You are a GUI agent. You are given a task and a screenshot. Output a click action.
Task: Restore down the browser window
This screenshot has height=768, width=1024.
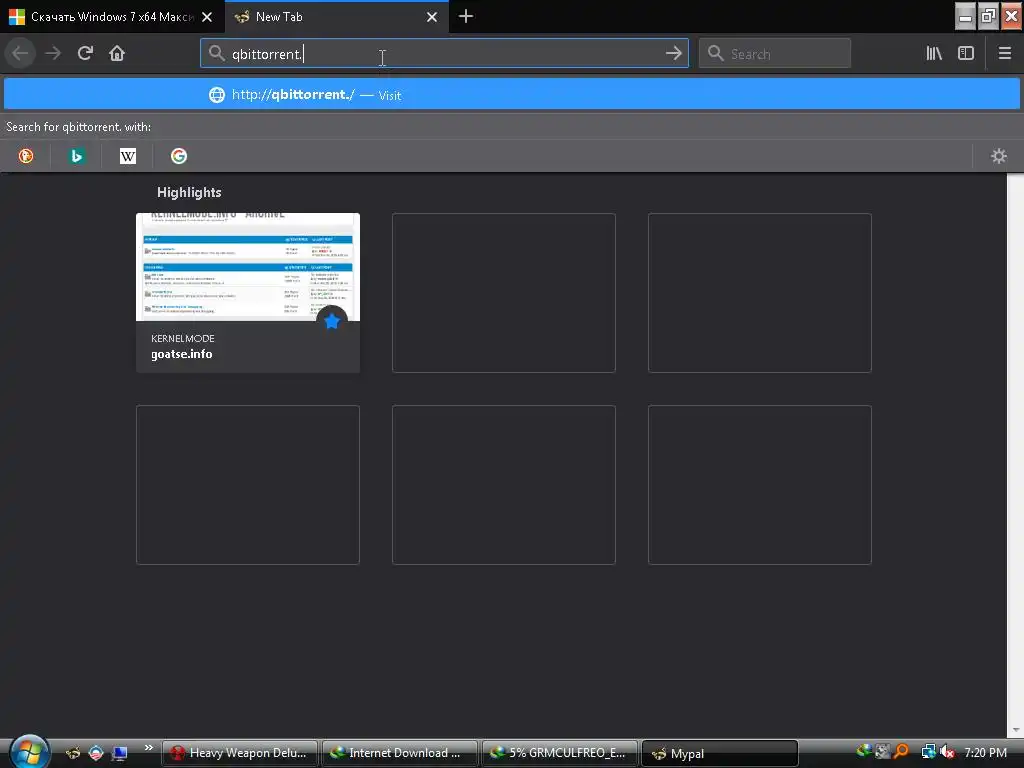pyautogui.click(x=989, y=16)
